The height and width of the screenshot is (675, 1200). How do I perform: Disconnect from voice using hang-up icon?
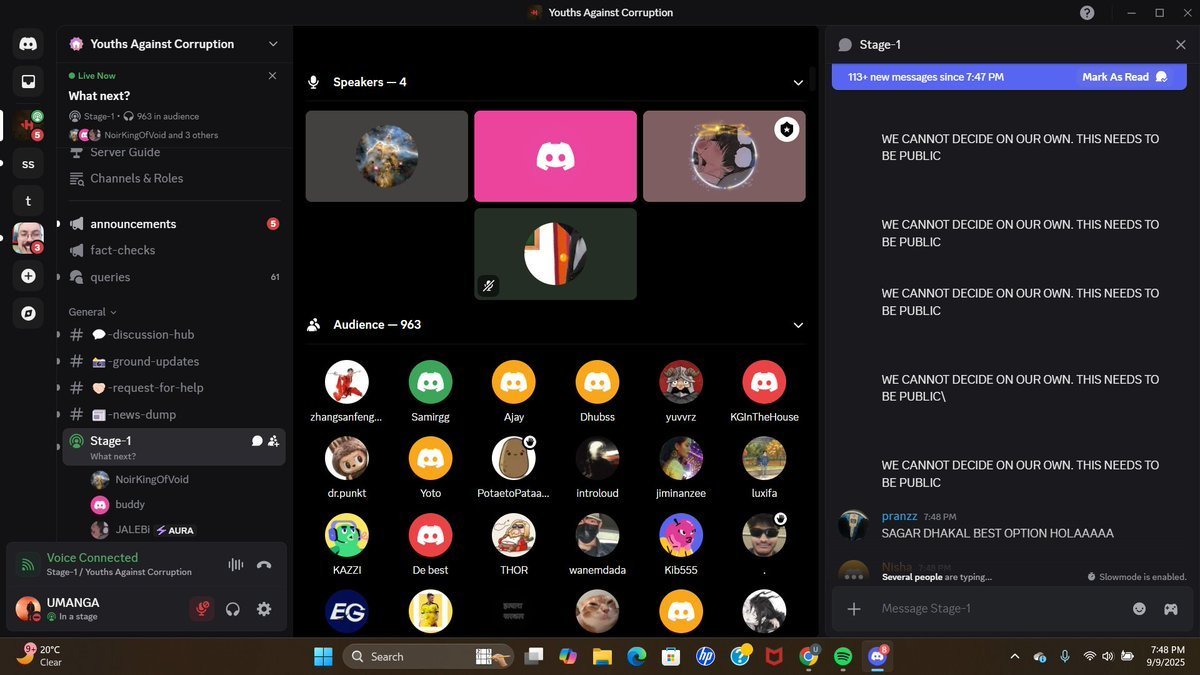(x=264, y=565)
